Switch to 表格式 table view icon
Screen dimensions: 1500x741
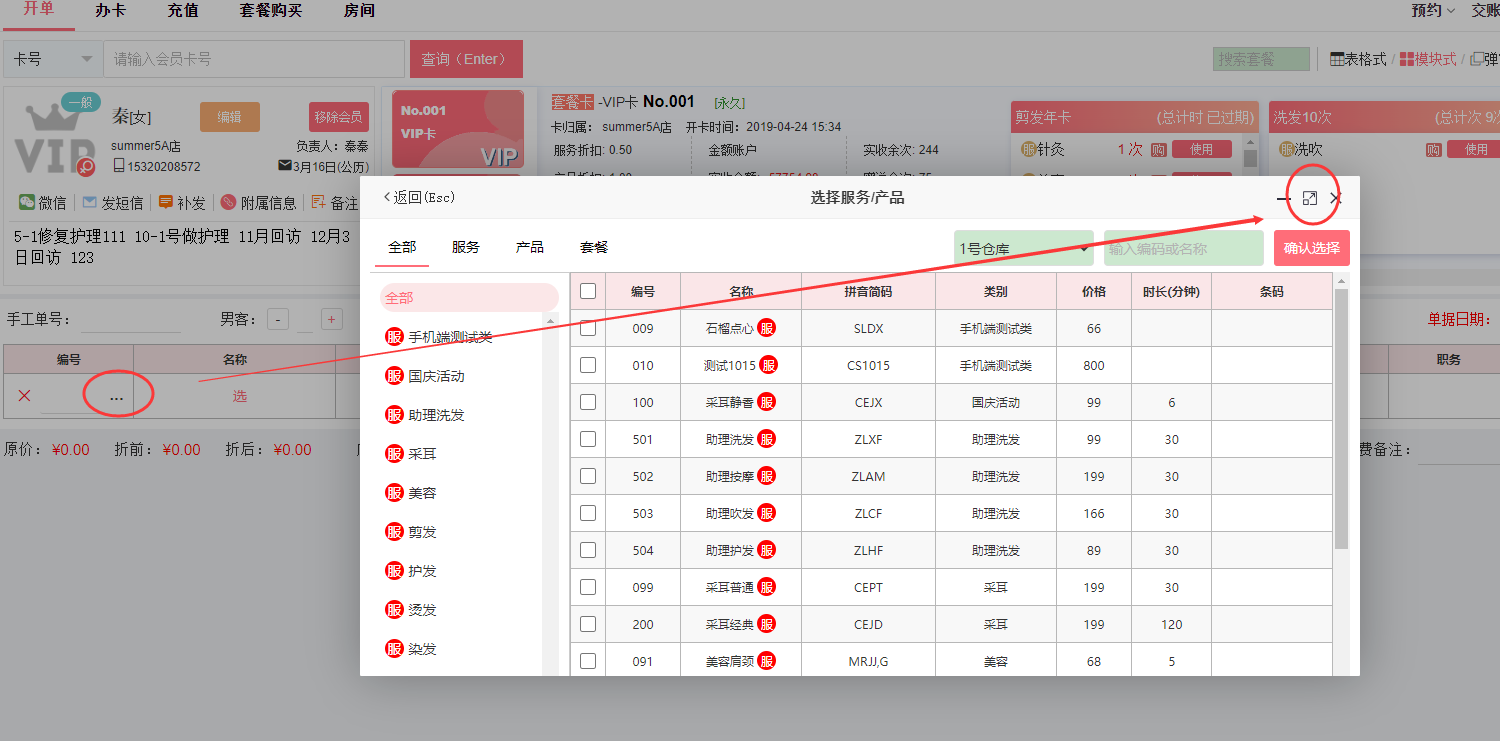tap(1337, 59)
